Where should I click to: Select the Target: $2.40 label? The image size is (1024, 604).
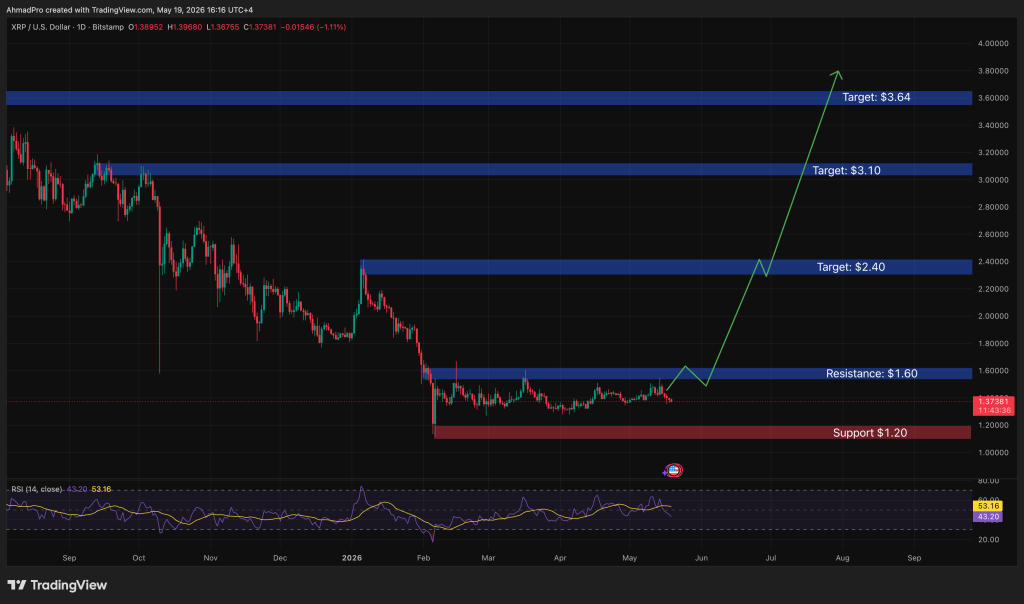click(851, 267)
